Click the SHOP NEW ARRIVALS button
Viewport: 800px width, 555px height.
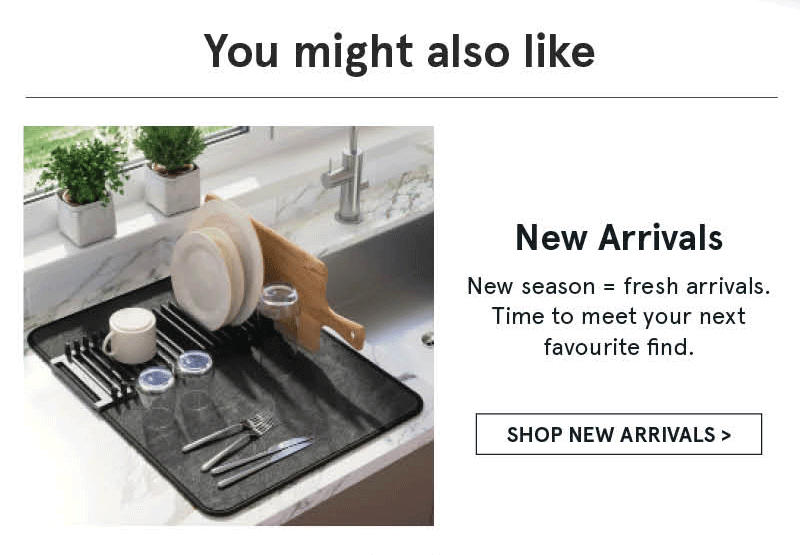point(618,434)
